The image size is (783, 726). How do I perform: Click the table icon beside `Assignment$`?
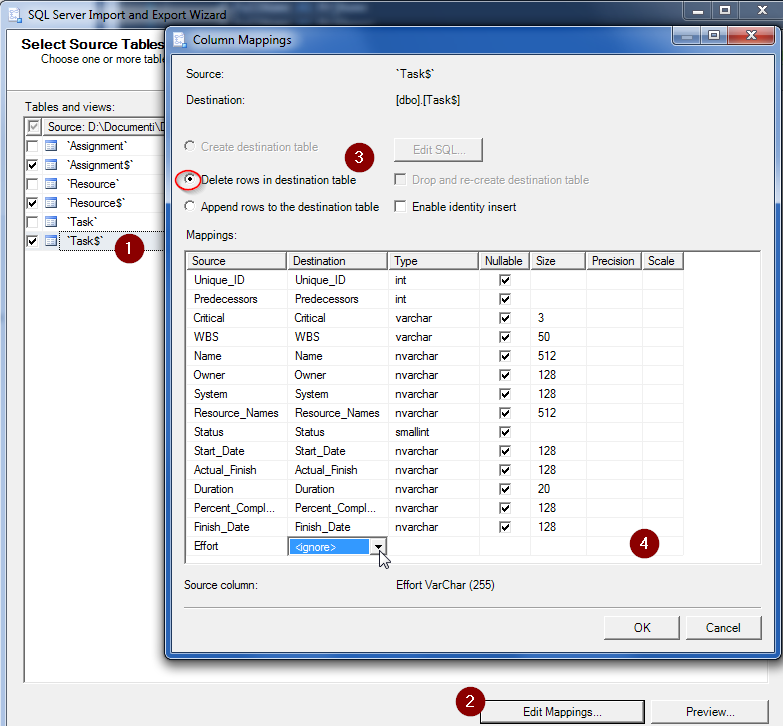tap(51, 165)
